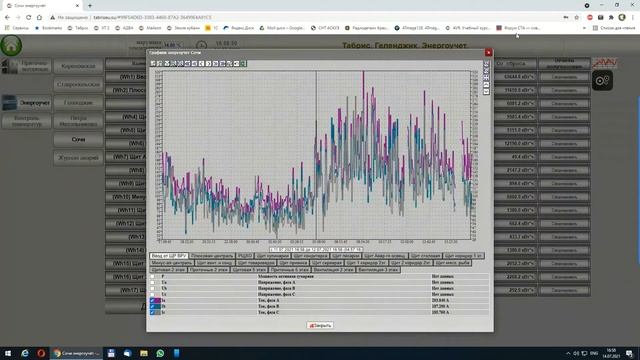The height and width of the screenshot is (360, 640).
Task: Open a new browser tab with plus icon
Action: [x=90, y=6]
